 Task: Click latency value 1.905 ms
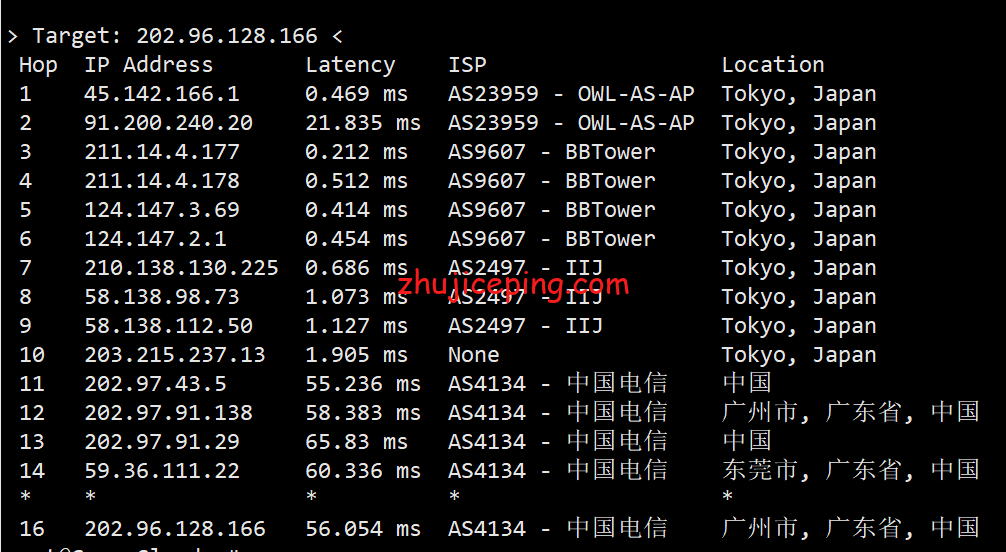point(356,355)
